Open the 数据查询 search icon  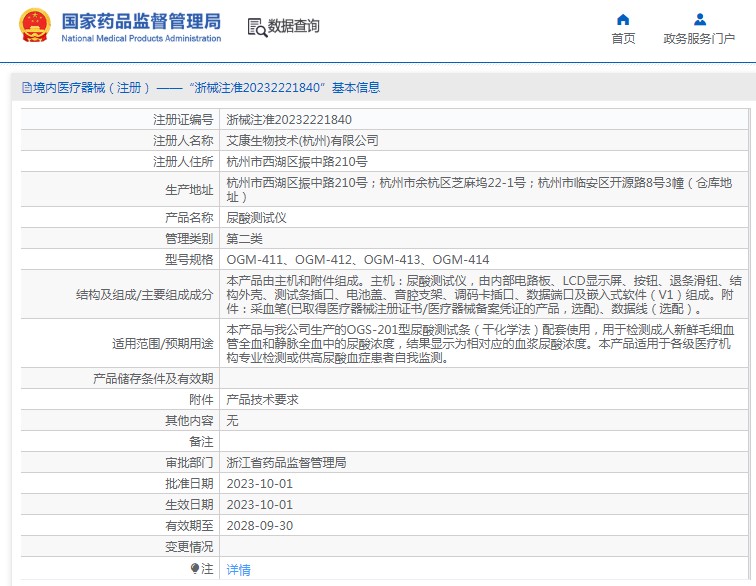[x=257, y=27]
